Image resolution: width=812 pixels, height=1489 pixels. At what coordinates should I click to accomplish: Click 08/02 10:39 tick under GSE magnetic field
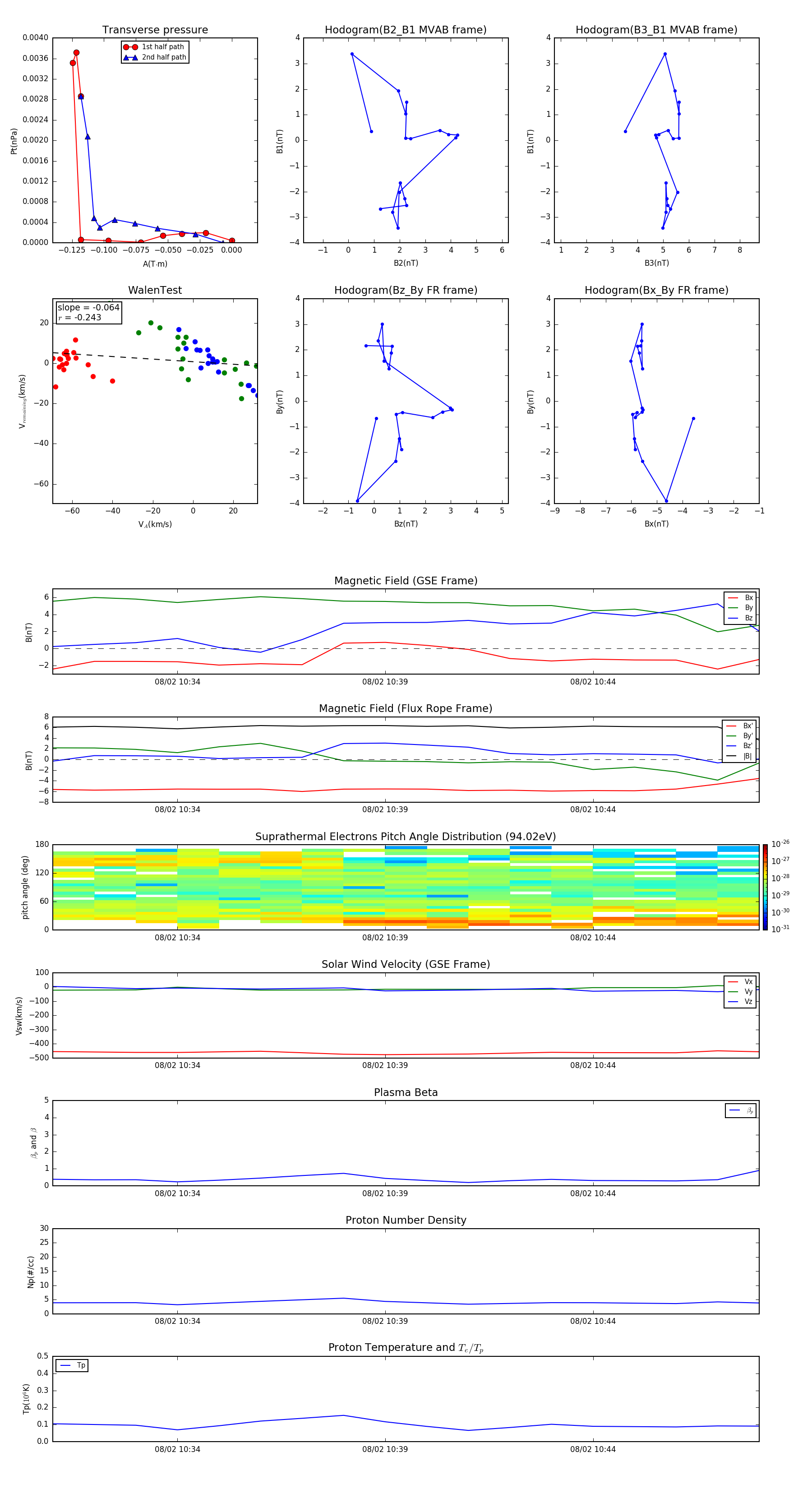pos(385,681)
